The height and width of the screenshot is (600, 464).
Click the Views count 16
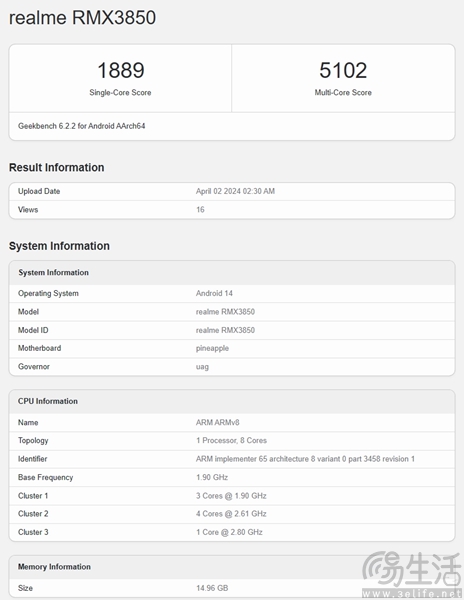point(200,209)
